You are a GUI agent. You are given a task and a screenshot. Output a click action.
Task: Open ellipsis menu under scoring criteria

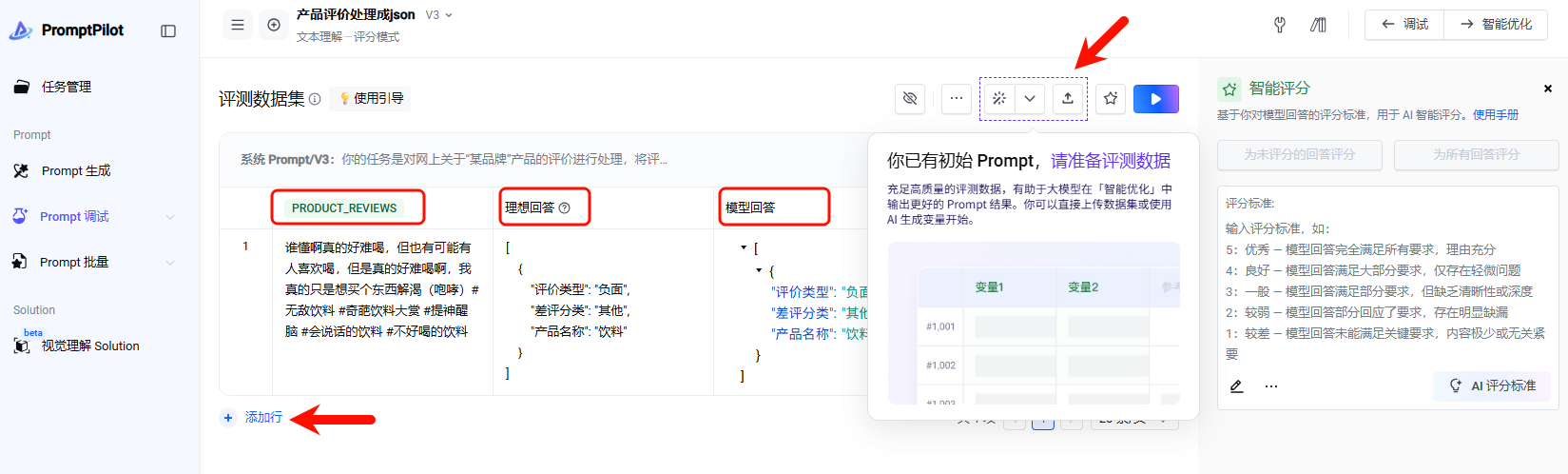click(1271, 386)
